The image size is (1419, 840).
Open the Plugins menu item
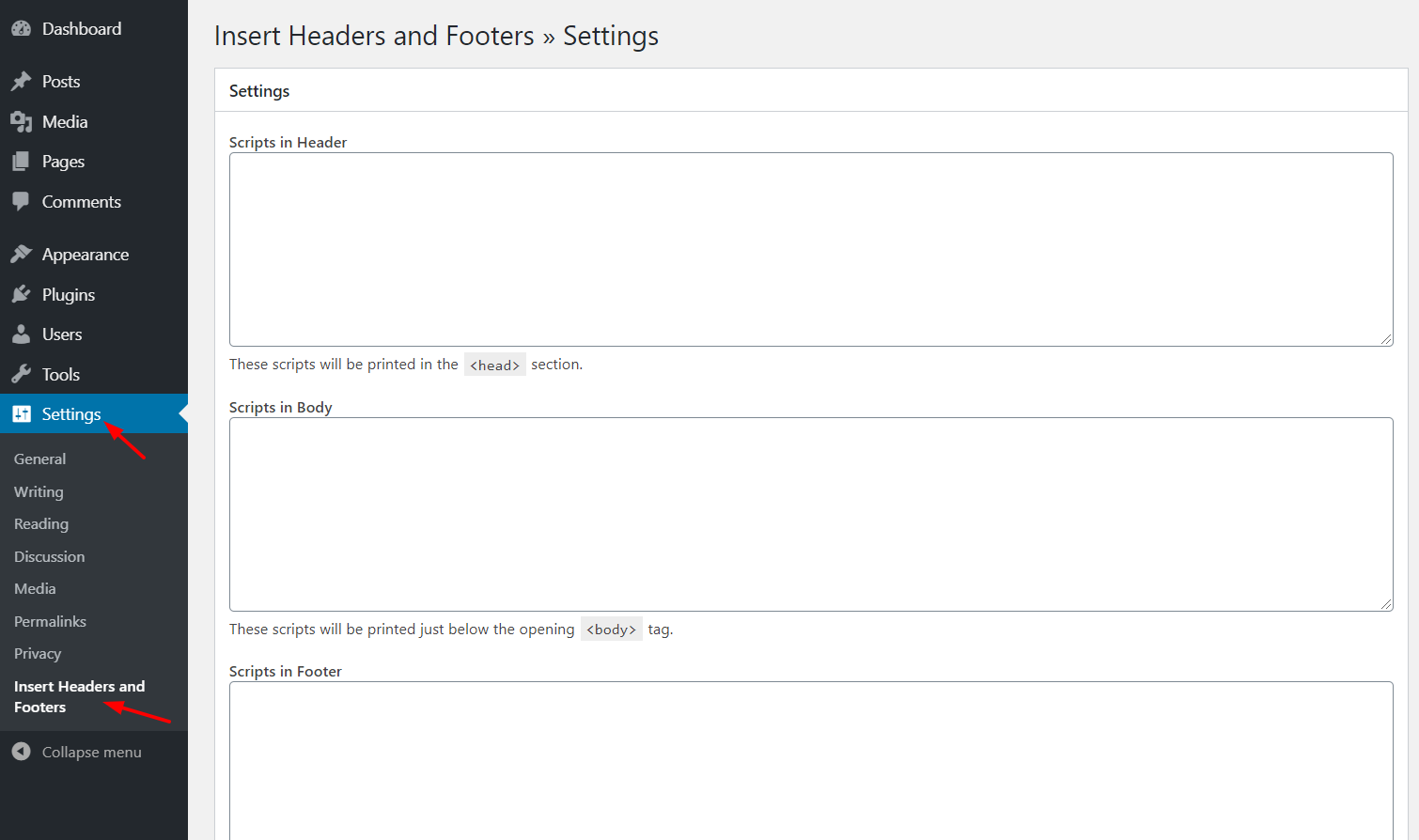pos(94,295)
